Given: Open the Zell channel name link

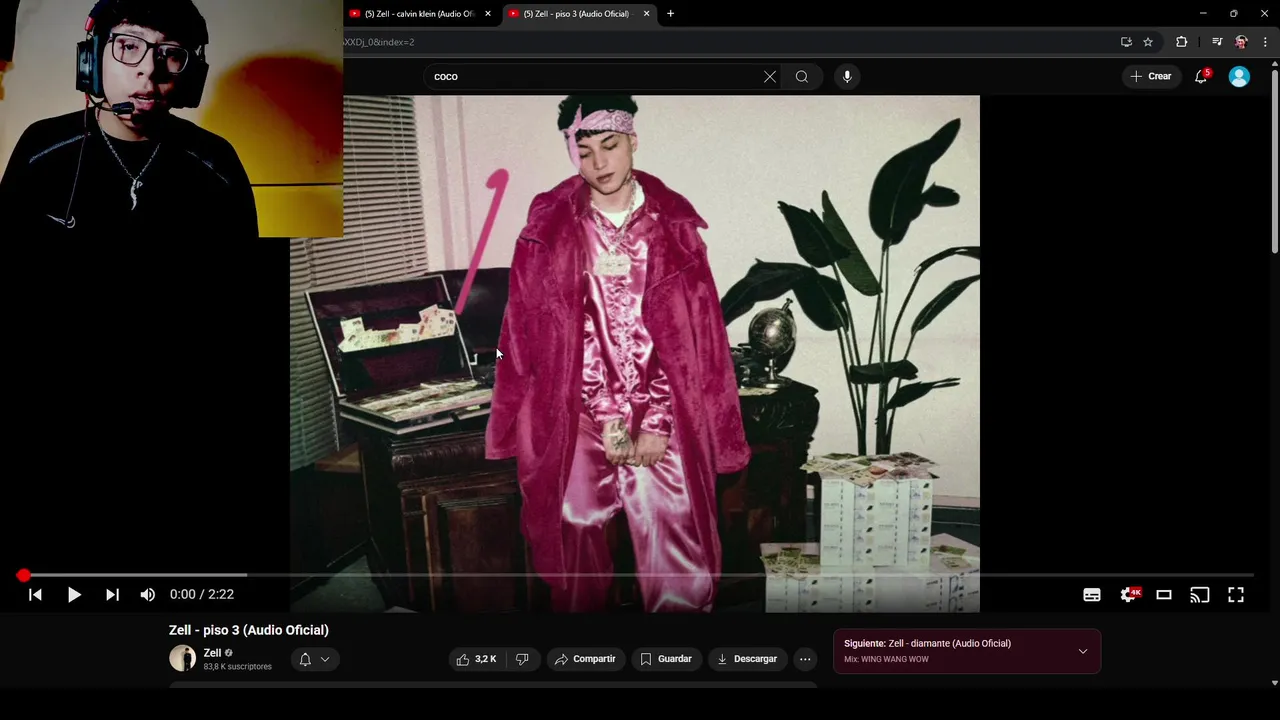Looking at the screenshot, I should (x=212, y=653).
